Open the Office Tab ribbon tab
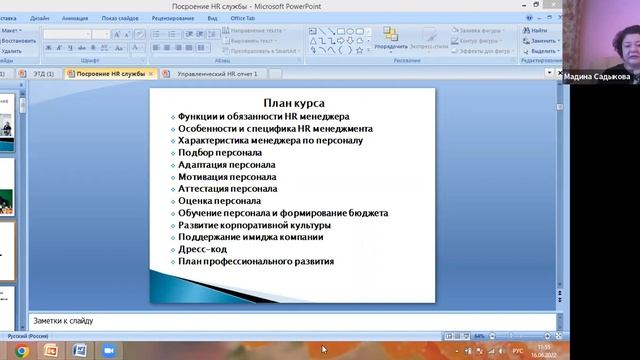This screenshot has height=360, width=640. coord(242,18)
